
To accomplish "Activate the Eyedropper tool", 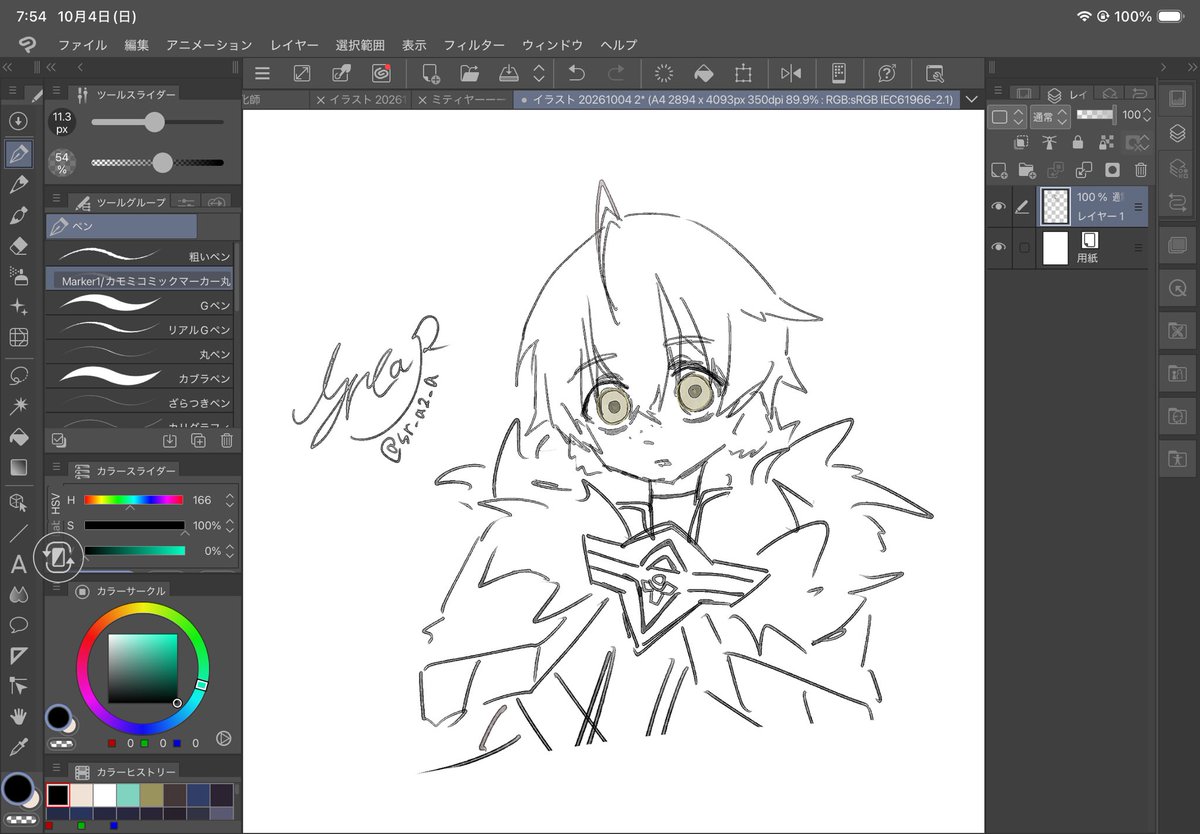I will pos(18,747).
